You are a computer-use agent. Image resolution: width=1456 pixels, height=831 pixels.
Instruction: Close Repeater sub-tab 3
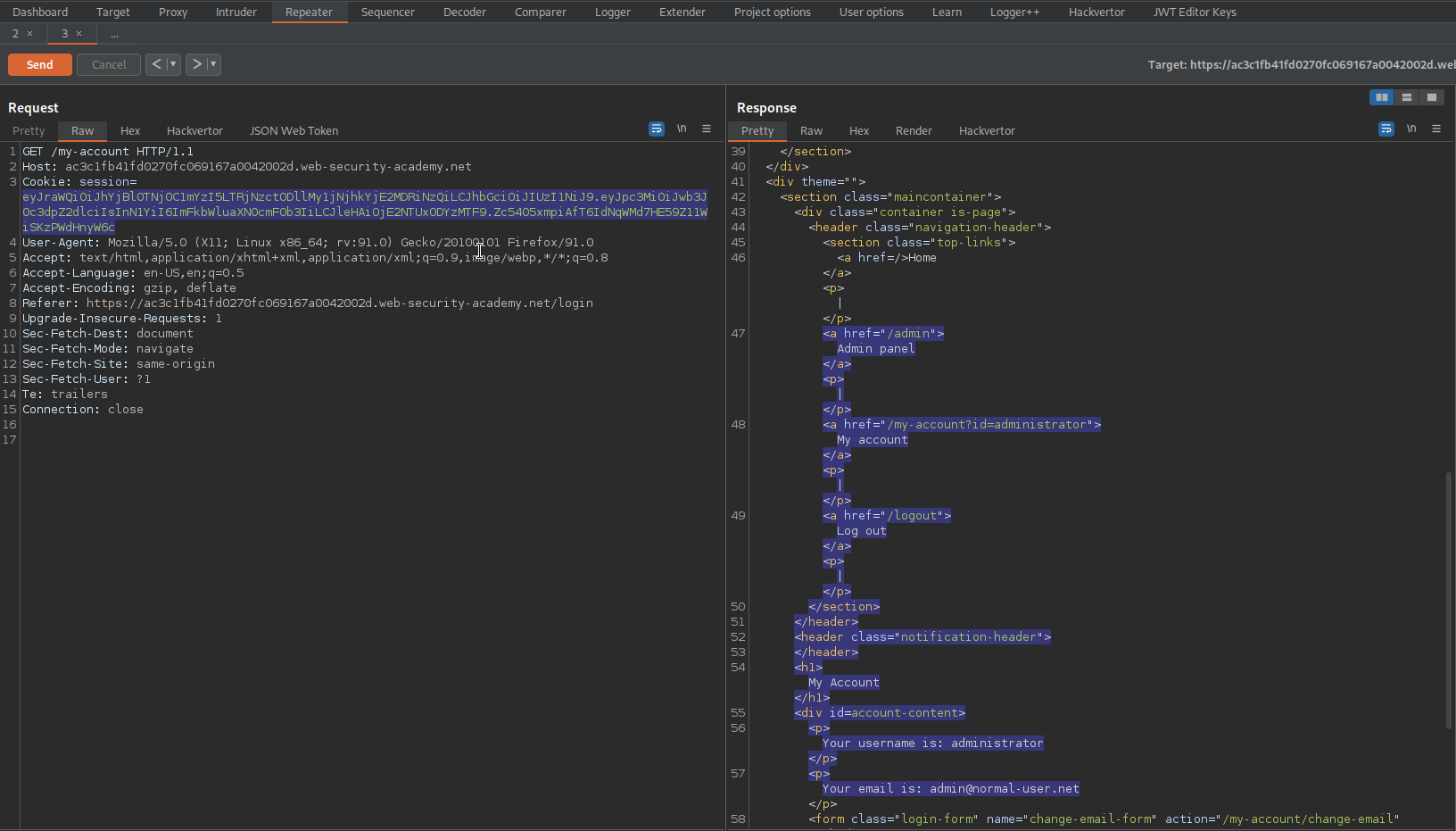pos(79,34)
